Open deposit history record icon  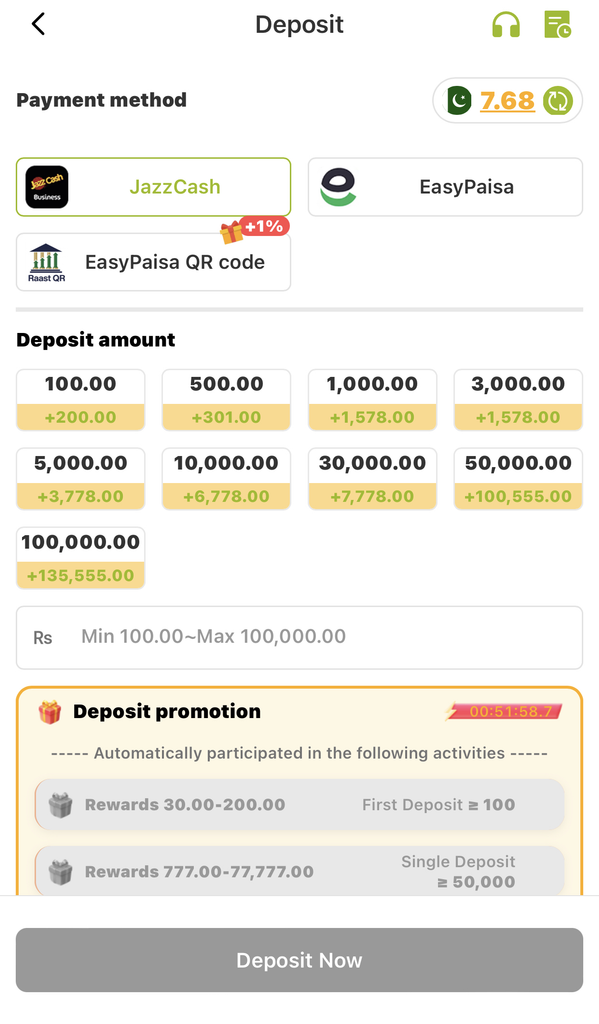[x=557, y=24]
